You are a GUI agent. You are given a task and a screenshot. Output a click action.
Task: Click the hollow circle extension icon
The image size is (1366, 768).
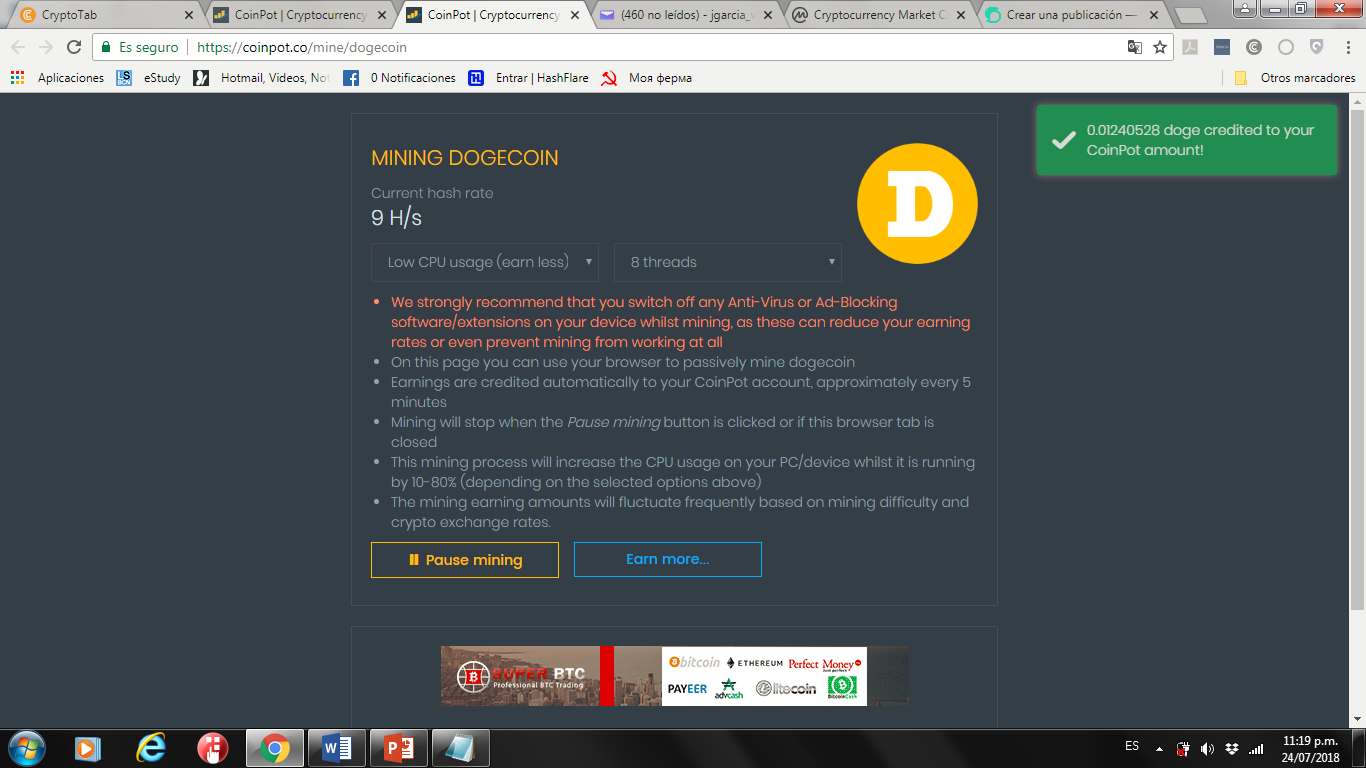pyautogui.click(x=1286, y=47)
